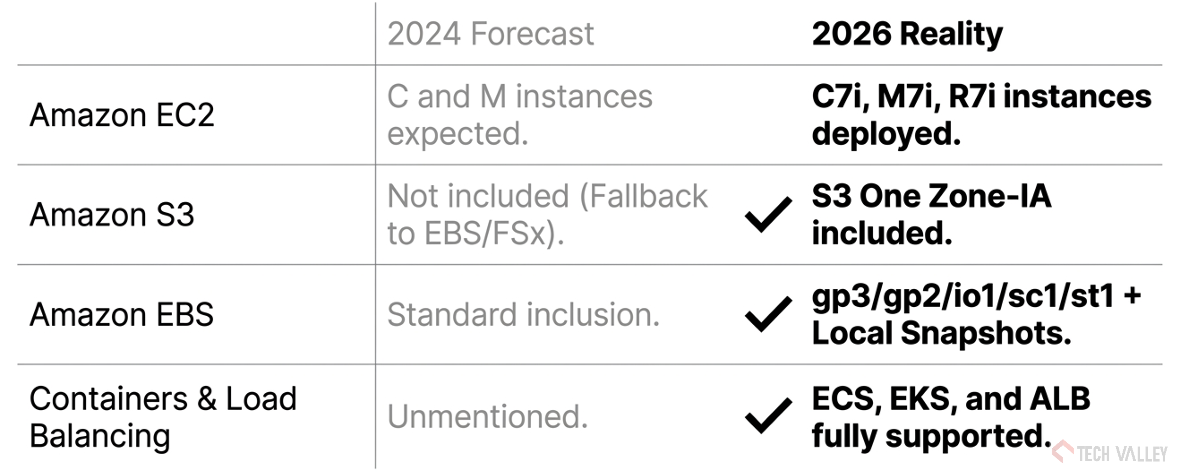Click 'gp3/gp2/io1/sc1/st1 + Local Snapshots' text
The image size is (1182, 472).
pyautogui.click(x=977, y=315)
